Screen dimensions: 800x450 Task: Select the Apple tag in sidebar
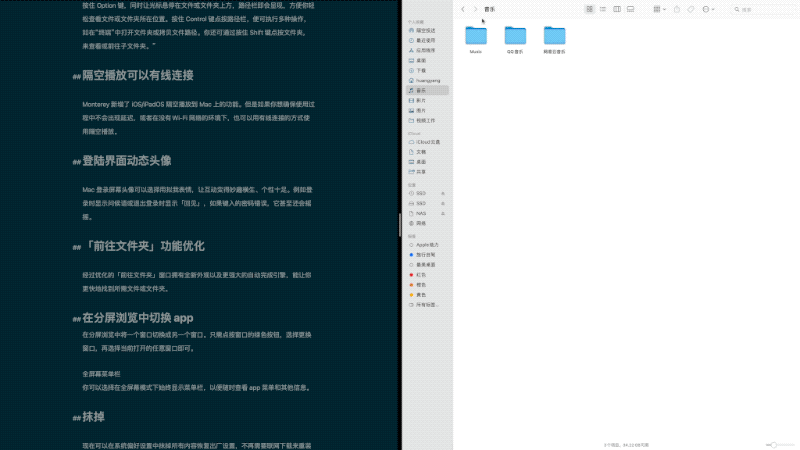tap(427, 245)
